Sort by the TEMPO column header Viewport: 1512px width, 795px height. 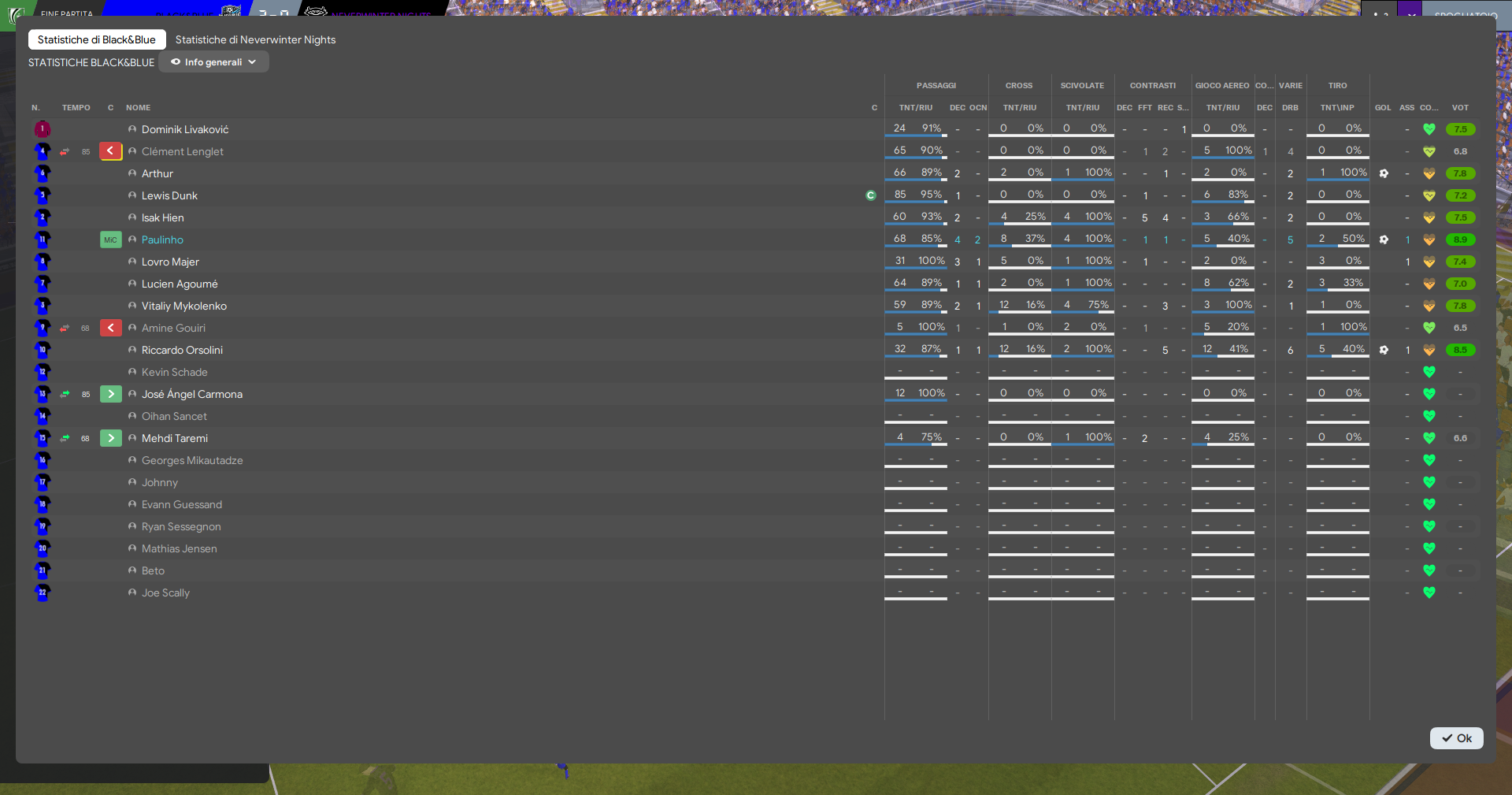[76, 108]
